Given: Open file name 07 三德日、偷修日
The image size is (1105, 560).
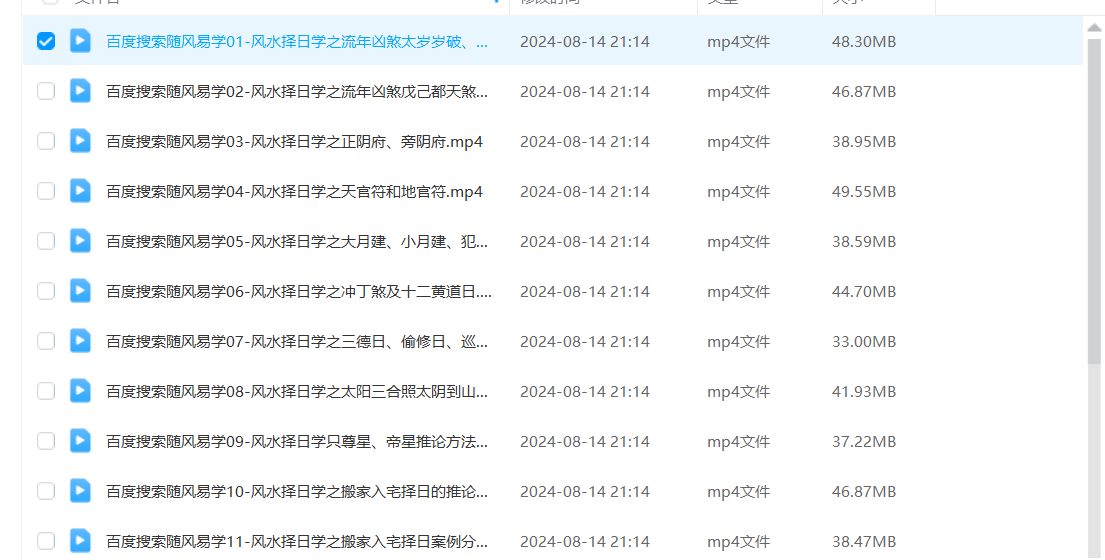Looking at the screenshot, I should (x=297, y=341).
